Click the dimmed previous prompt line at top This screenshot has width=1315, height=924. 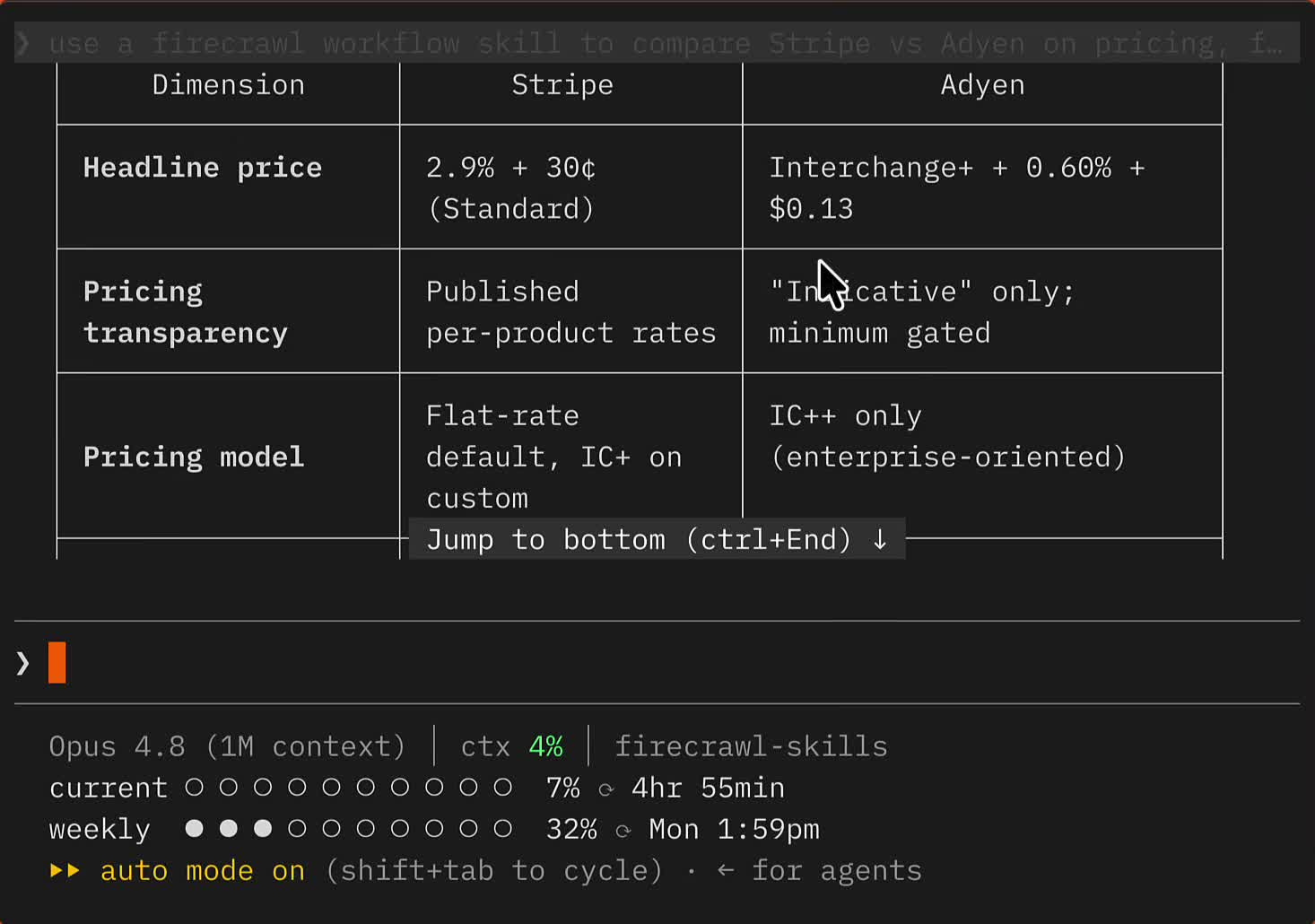point(657,43)
